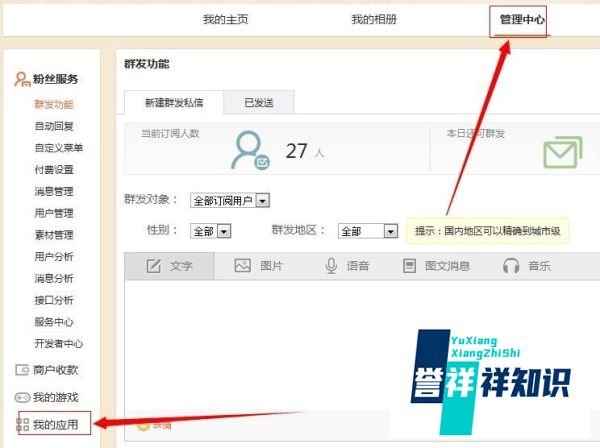Image resolution: width=600 pixels, height=448 pixels.
Task: Switch to 已发送 tab
Action: coord(259,103)
